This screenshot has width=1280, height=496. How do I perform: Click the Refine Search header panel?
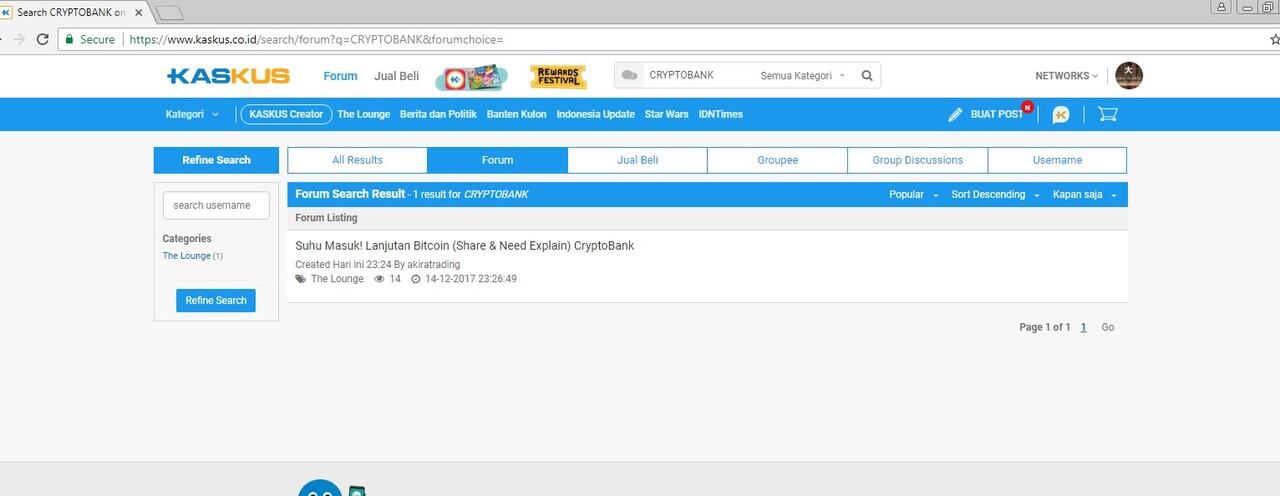[216, 160]
